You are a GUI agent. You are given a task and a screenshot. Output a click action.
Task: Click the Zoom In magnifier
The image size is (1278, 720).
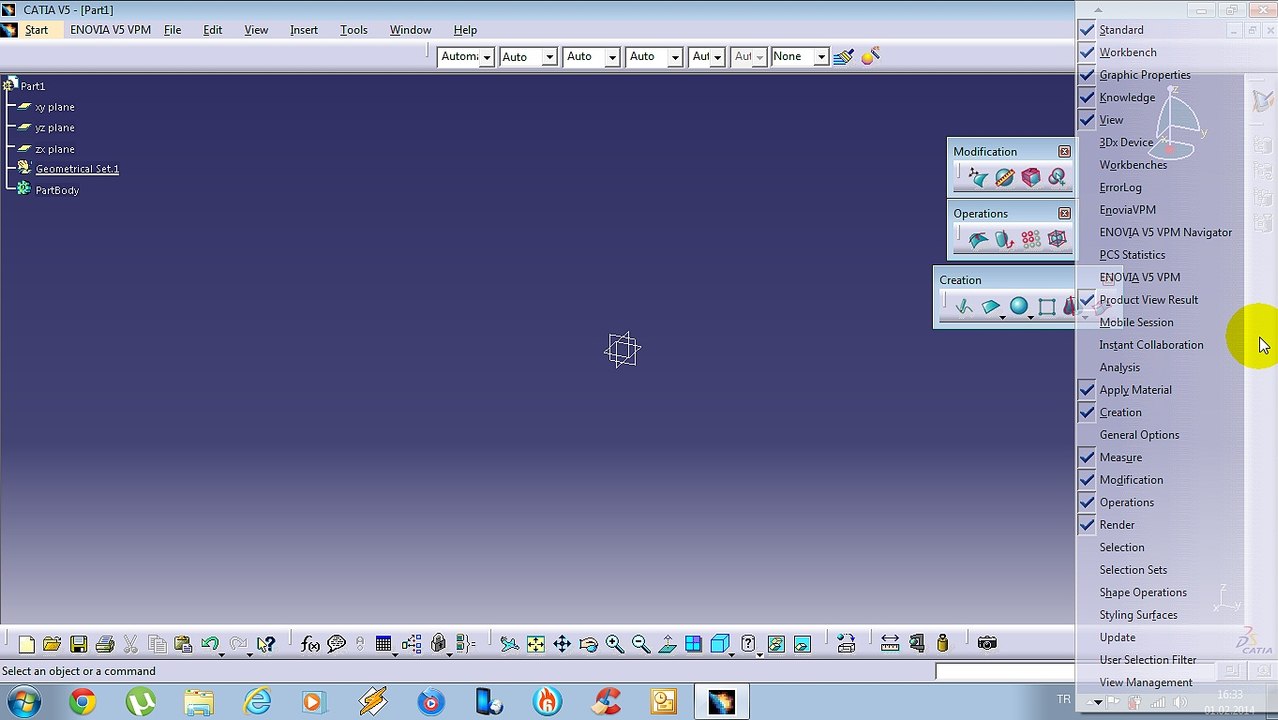(x=614, y=644)
